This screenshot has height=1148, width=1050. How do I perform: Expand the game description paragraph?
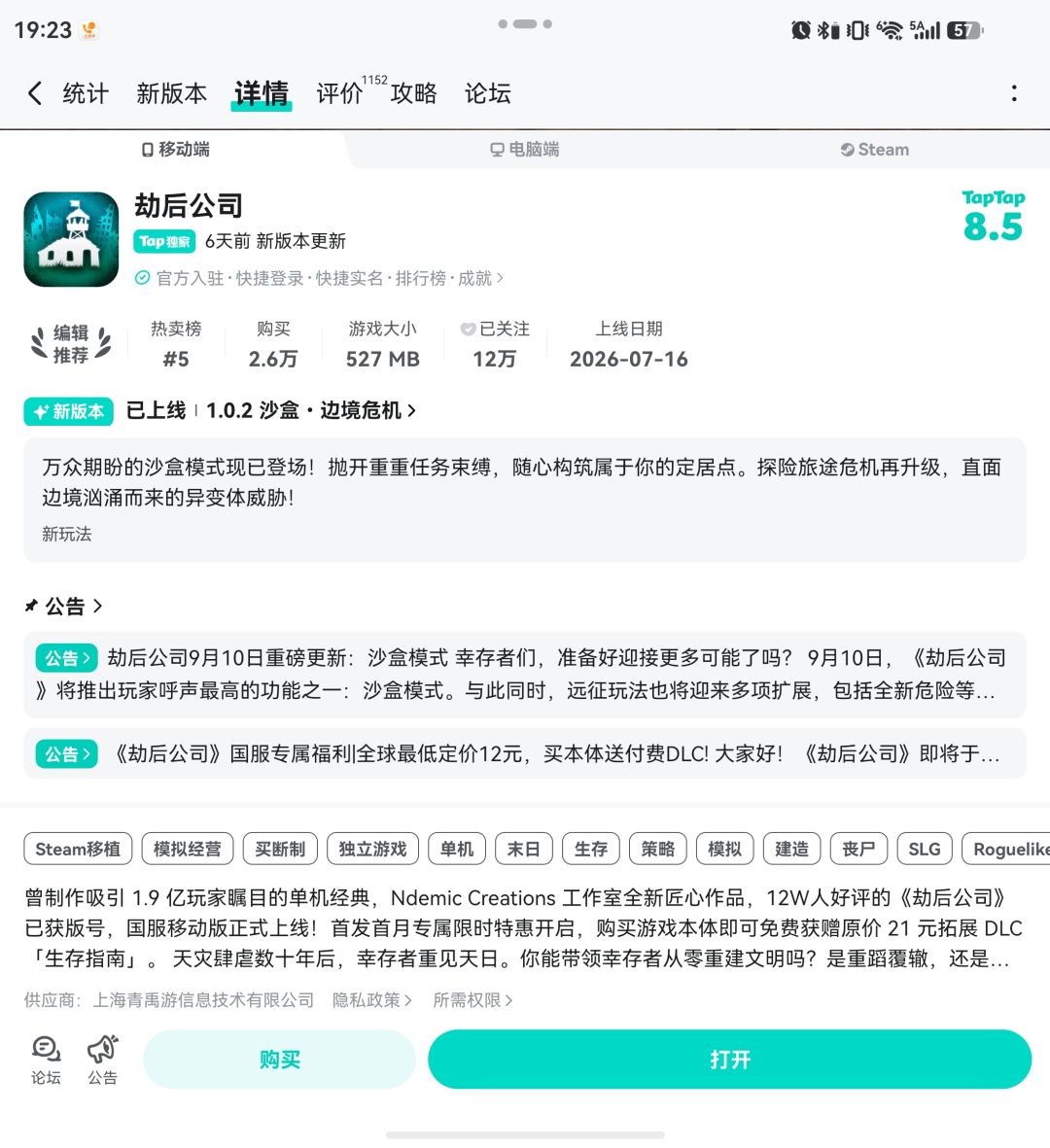click(524, 927)
